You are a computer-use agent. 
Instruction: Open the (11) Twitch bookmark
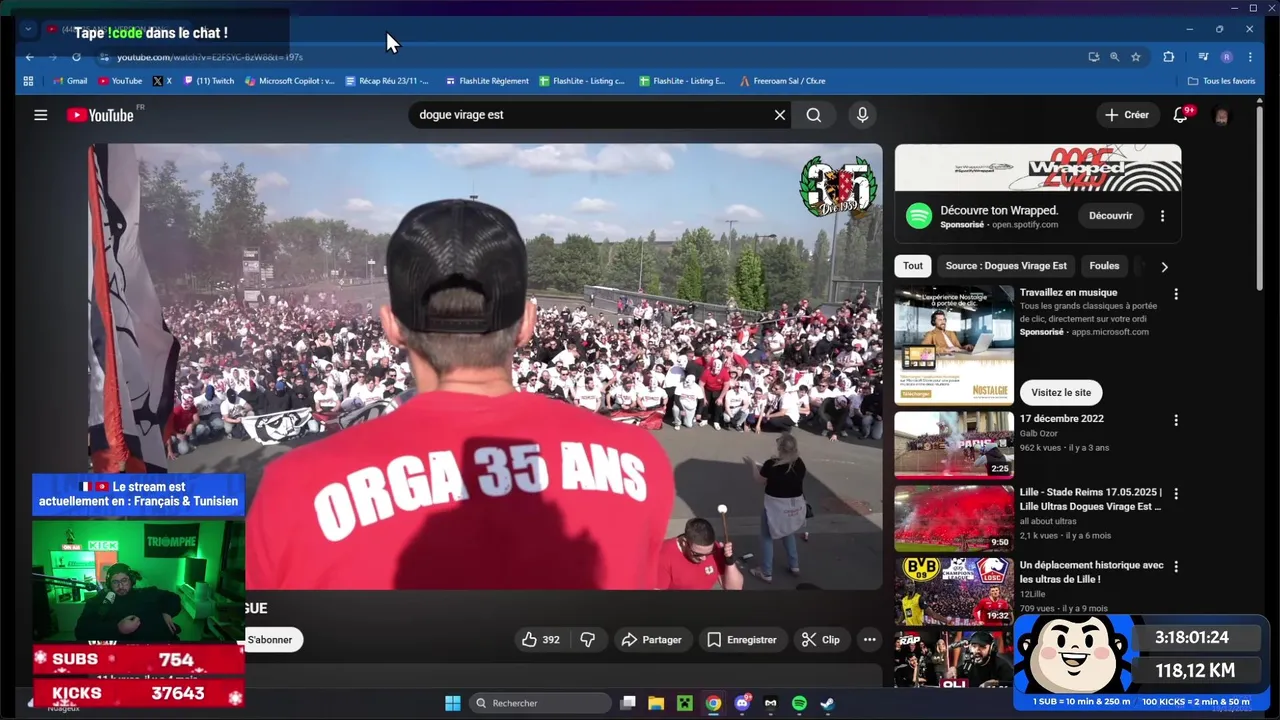coord(209,81)
